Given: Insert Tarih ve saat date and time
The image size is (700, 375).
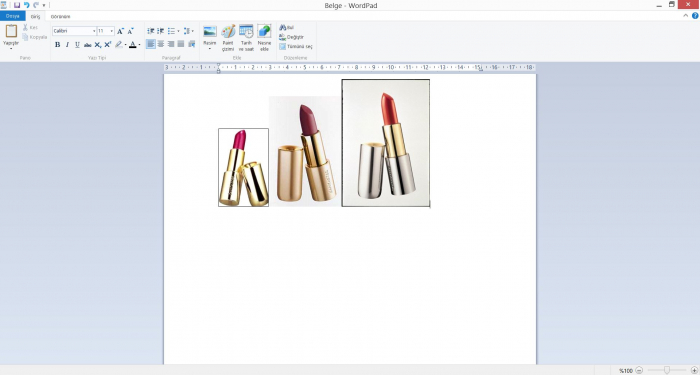Looking at the screenshot, I should coord(246,38).
